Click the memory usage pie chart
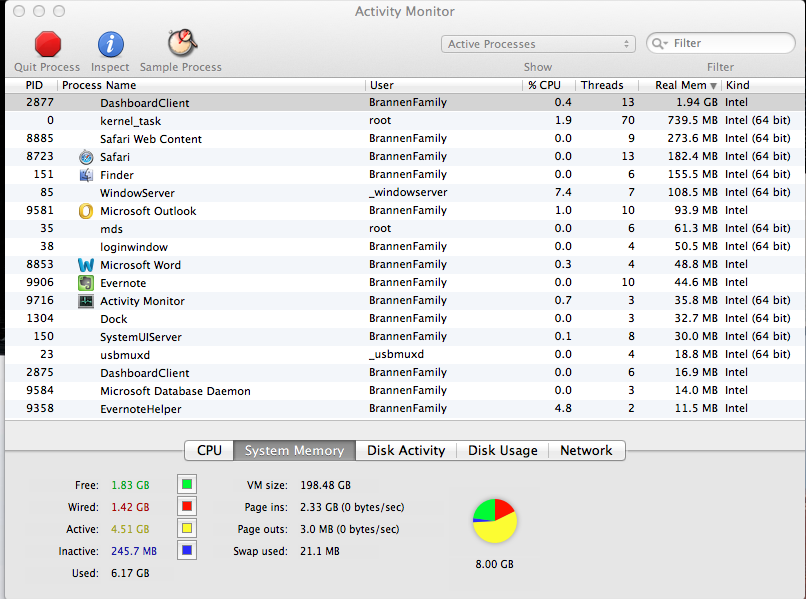 (494, 521)
